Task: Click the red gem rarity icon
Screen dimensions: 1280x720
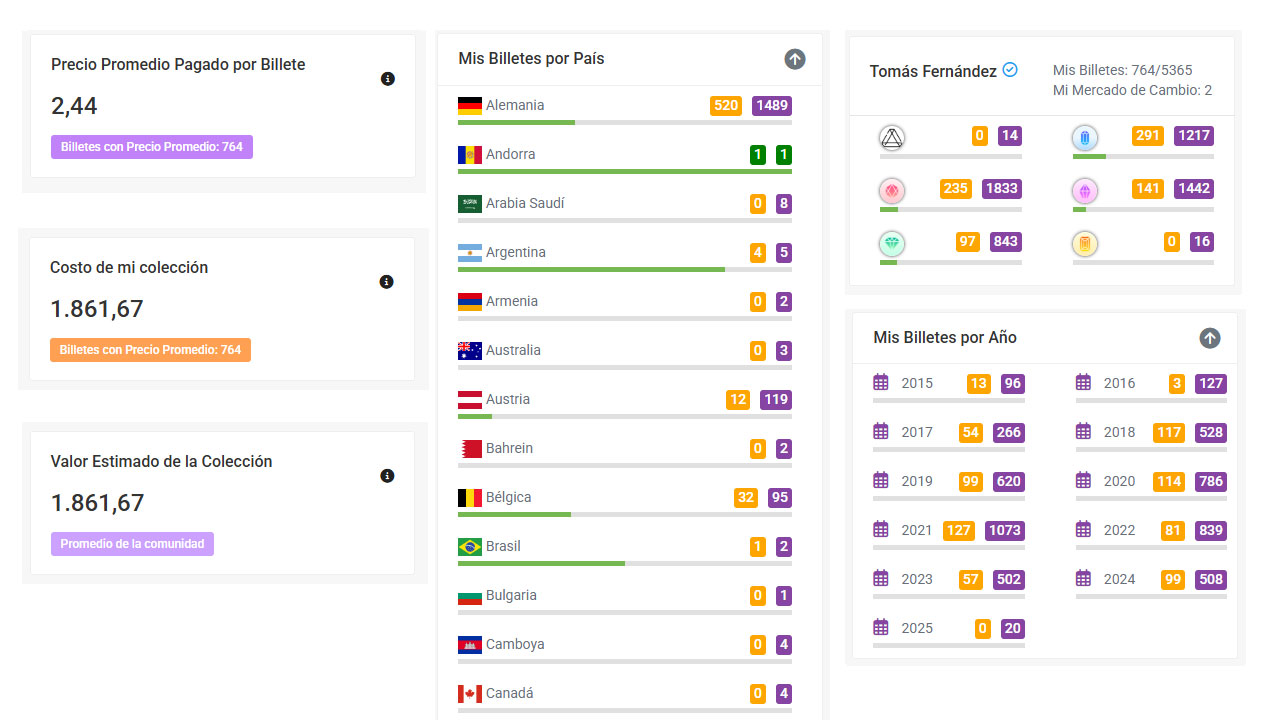Action: click(x=891, y=191)
